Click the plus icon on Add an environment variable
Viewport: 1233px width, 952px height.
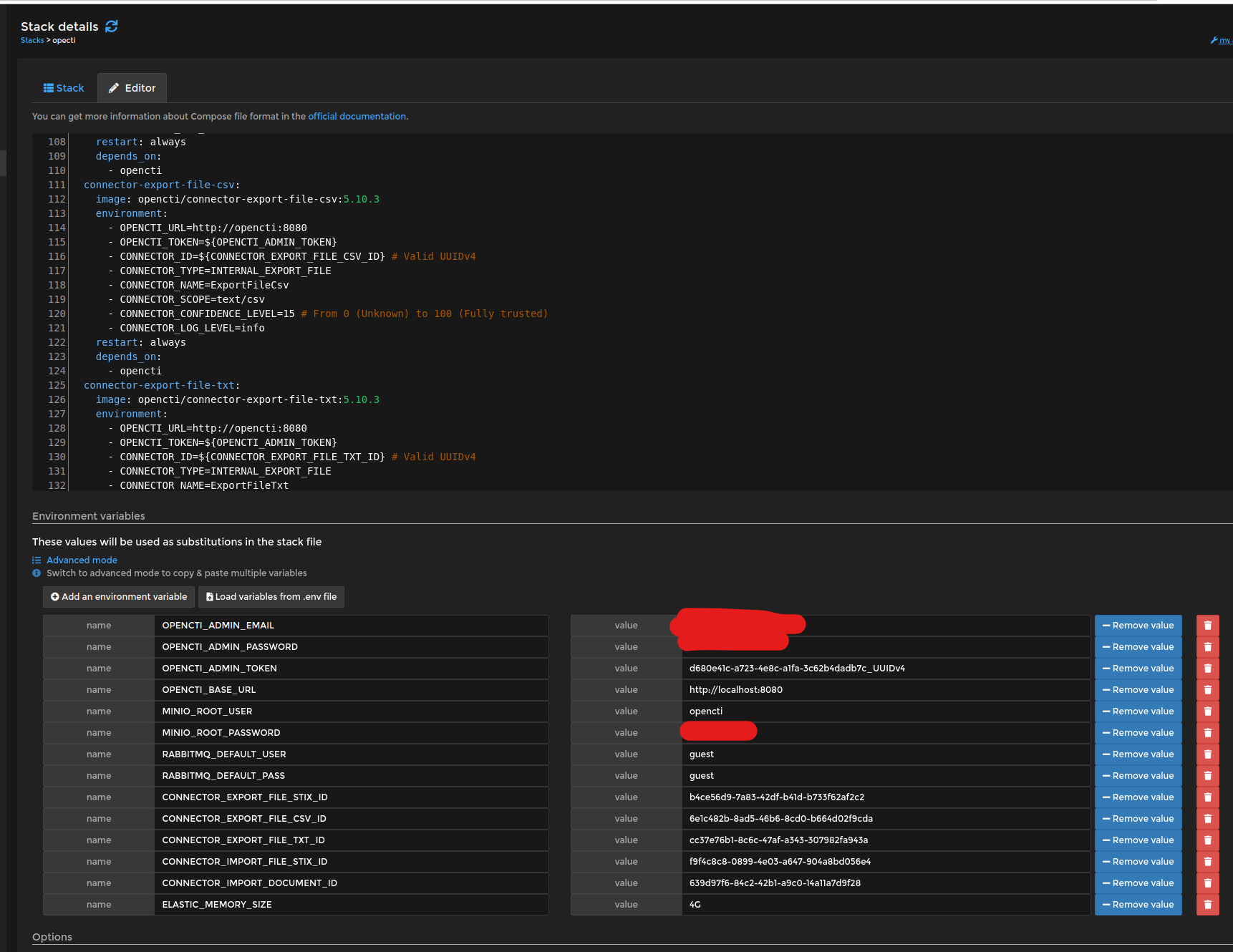point(55,596)
